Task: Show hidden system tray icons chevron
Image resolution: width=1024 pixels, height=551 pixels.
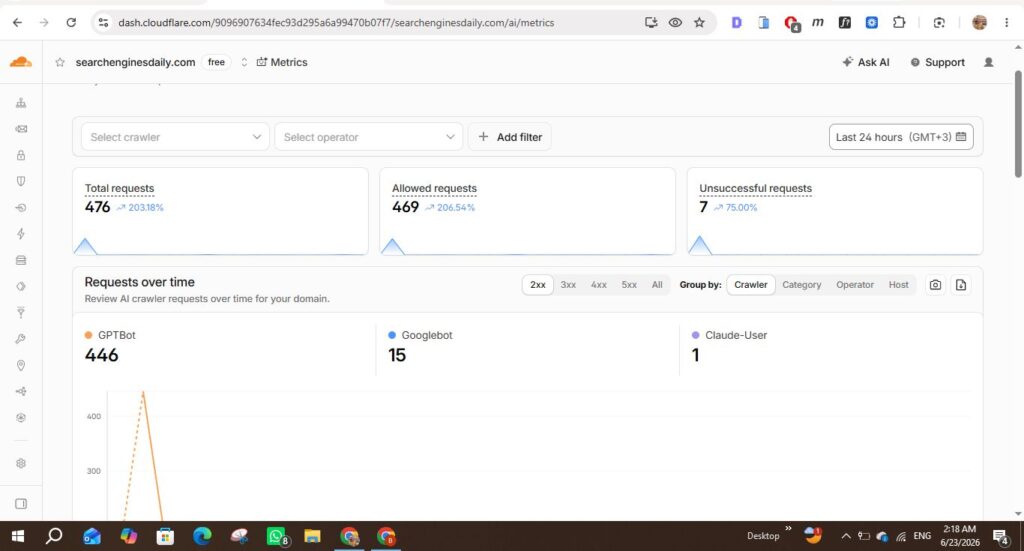Action: pos(846,536)
